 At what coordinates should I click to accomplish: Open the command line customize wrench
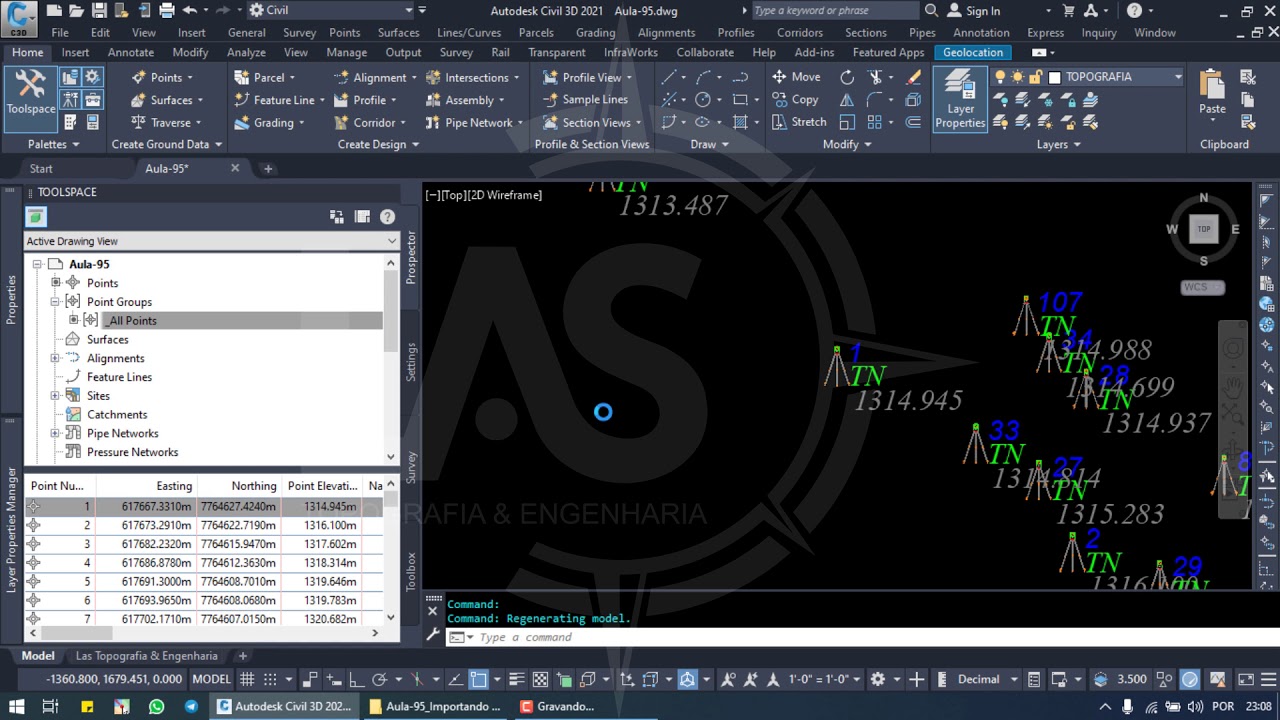click(x=432, y=635)
